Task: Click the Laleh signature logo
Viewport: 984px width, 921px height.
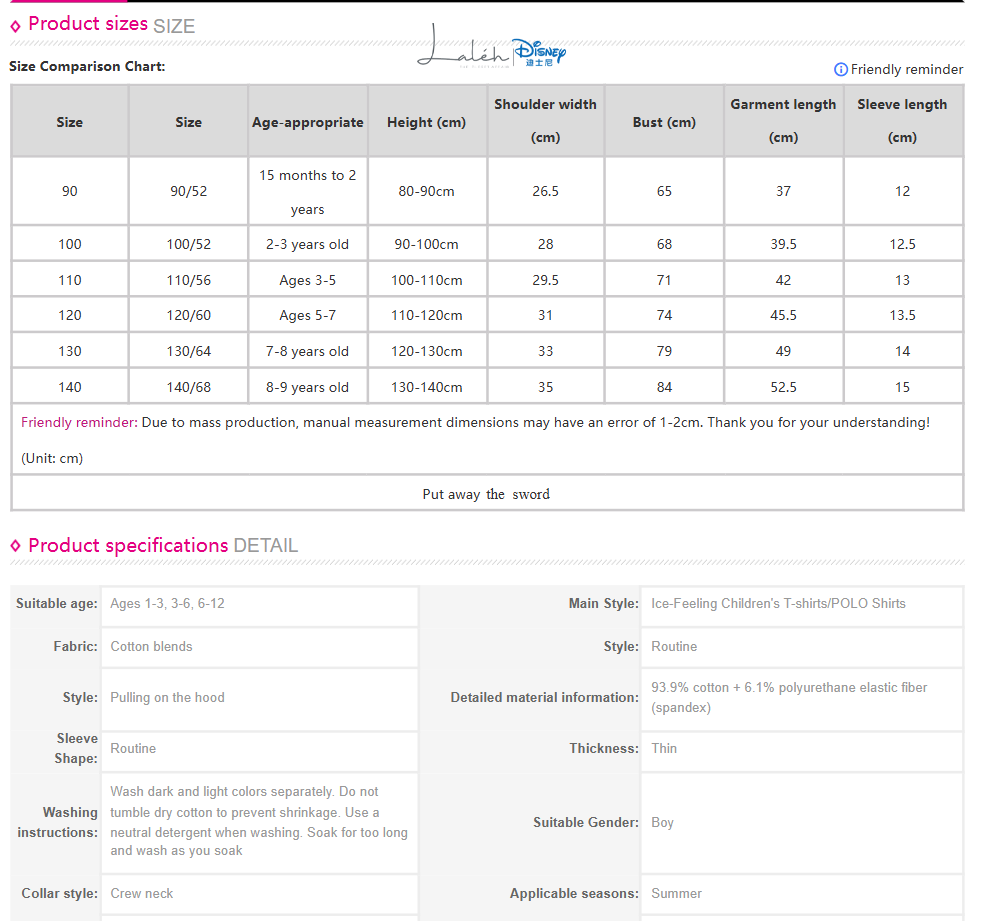Action: [x=463, y=46]
